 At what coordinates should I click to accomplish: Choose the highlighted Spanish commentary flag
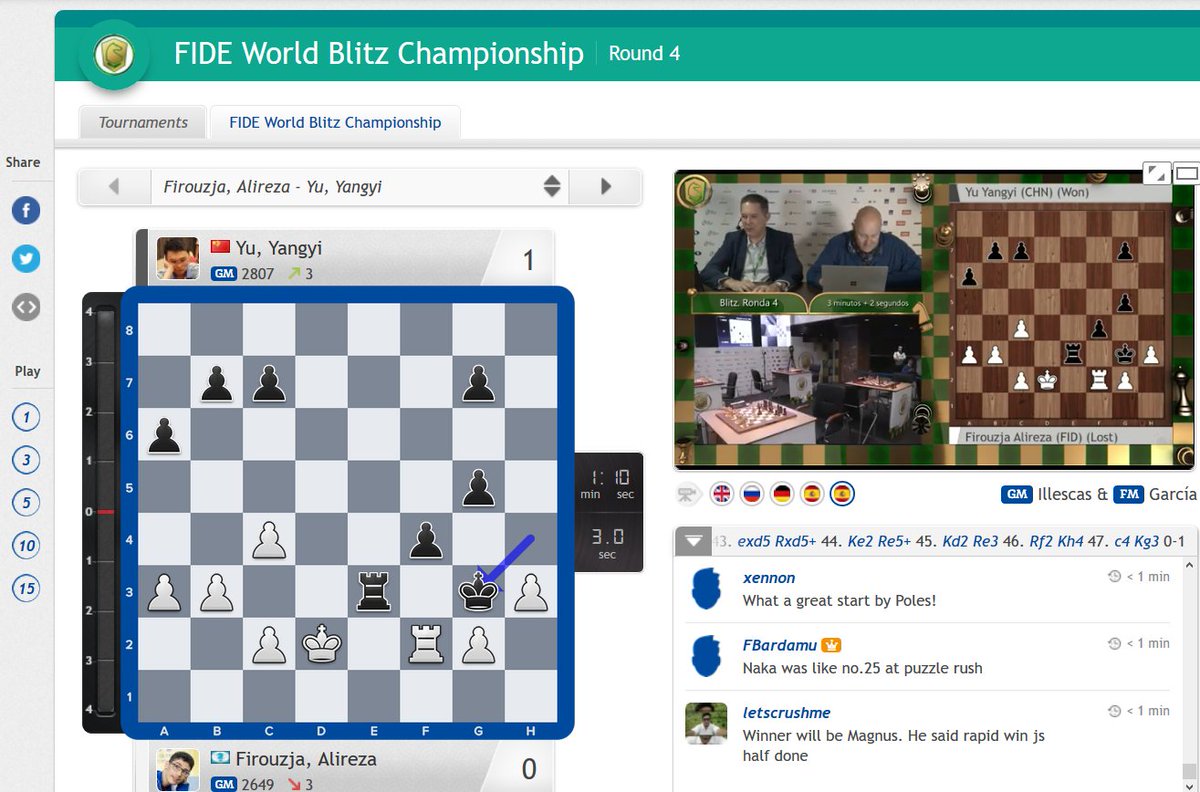842,494
